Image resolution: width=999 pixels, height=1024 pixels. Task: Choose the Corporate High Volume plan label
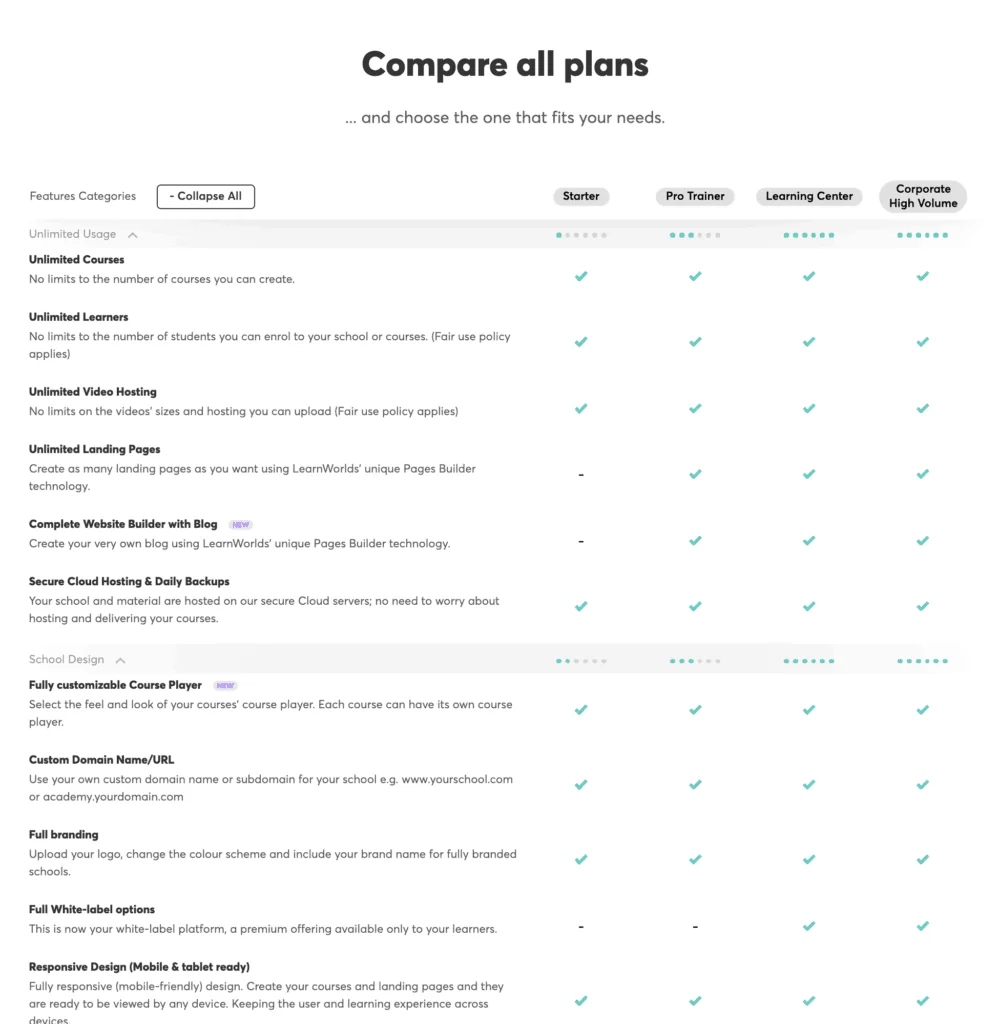(x=923, y=196)
